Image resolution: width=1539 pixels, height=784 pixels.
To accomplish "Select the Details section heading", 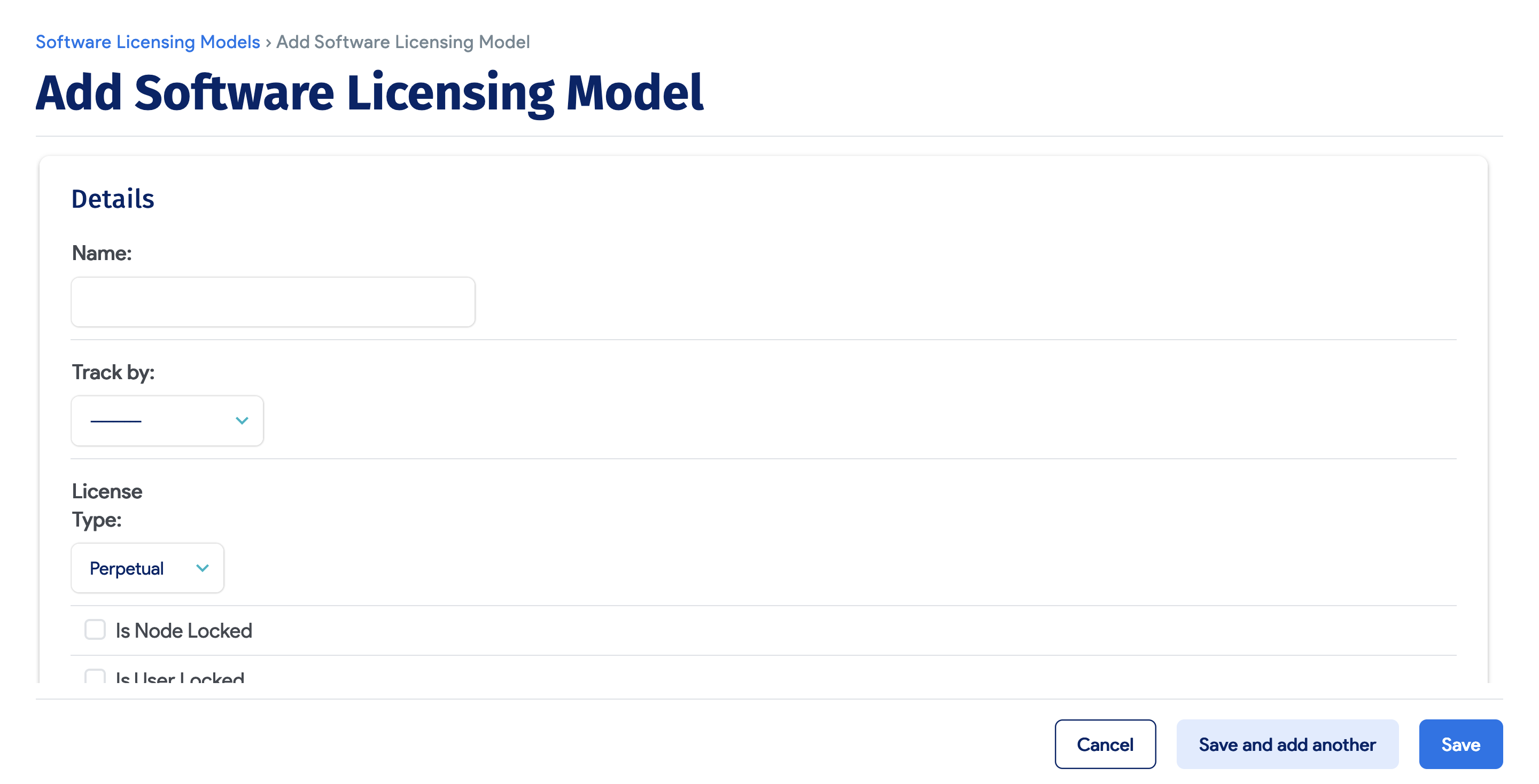I will tap(112, 199).
